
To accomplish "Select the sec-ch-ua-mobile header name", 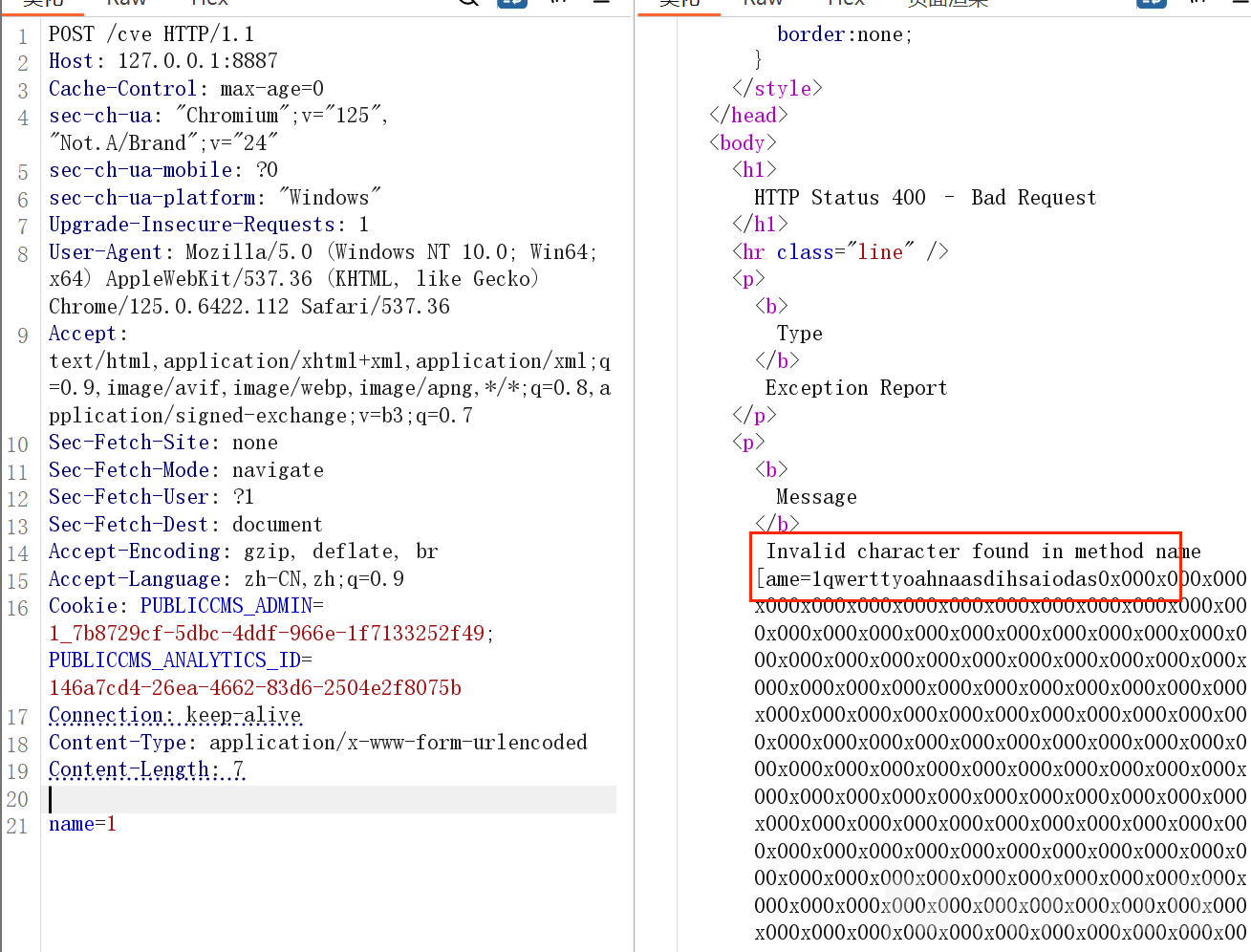I will click(x=141, y=170).
